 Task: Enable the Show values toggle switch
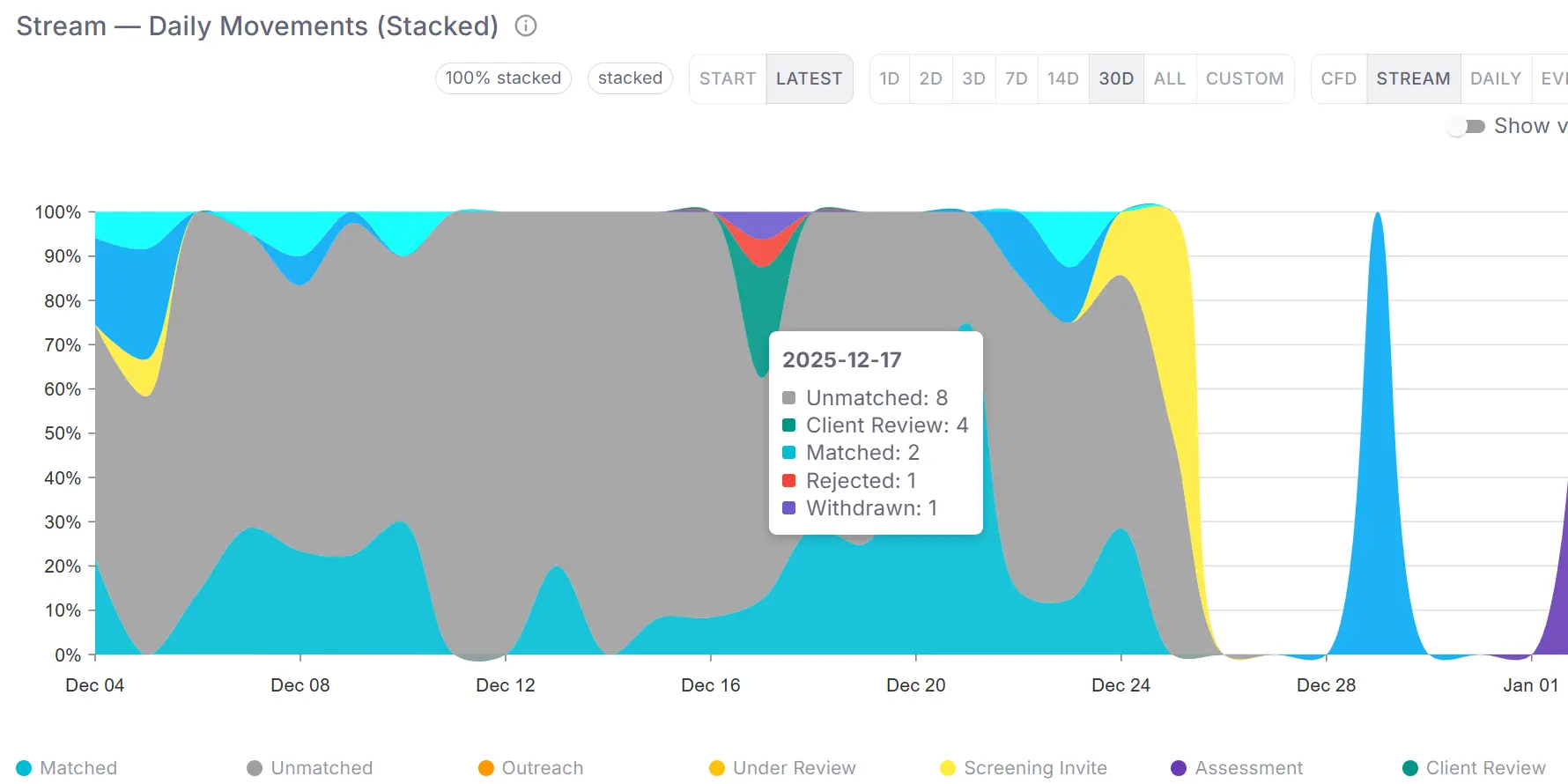[1464, 126]
